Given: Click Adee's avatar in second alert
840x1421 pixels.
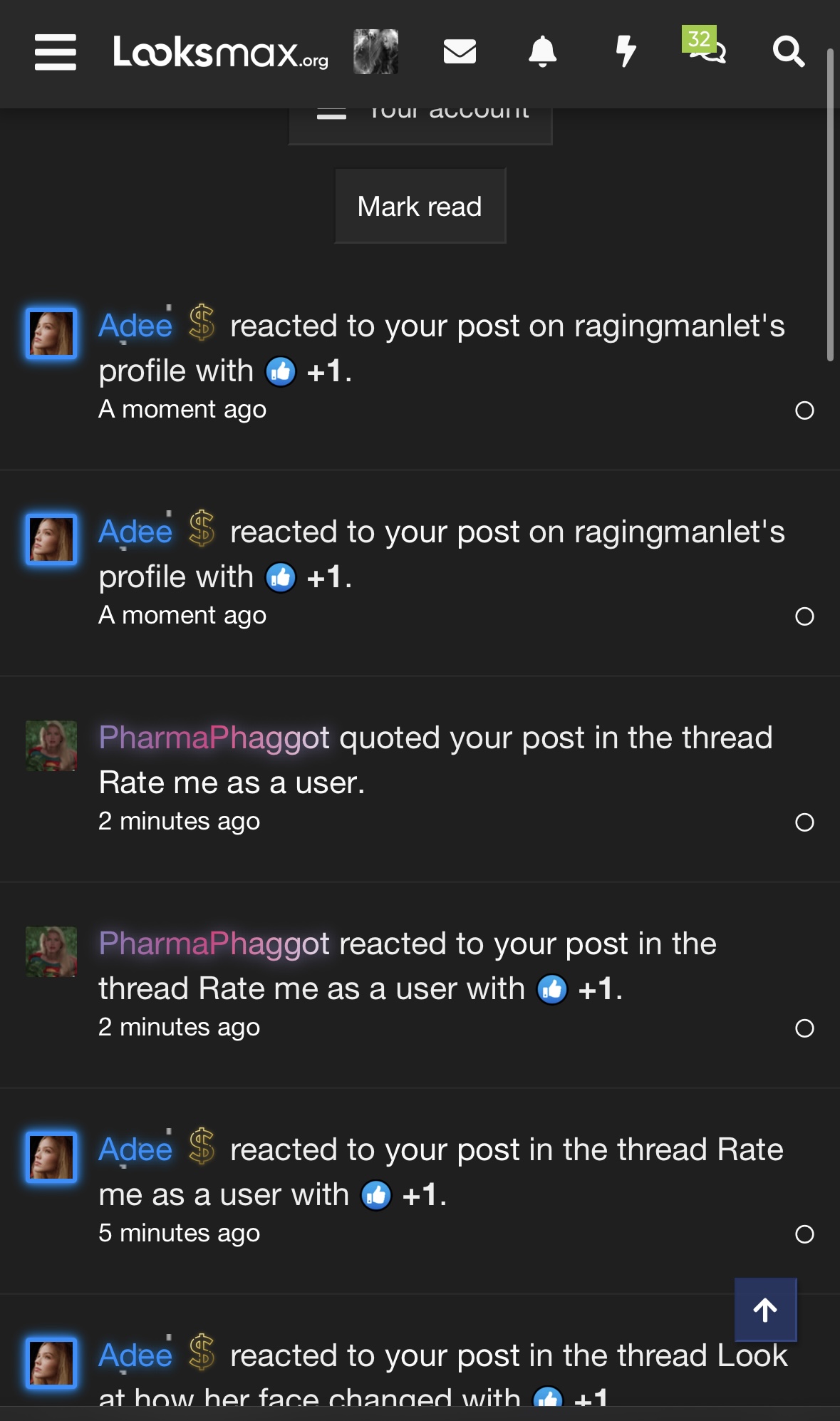Looking at the screenshot, I should pyautogui.click(x=51, y=539).
